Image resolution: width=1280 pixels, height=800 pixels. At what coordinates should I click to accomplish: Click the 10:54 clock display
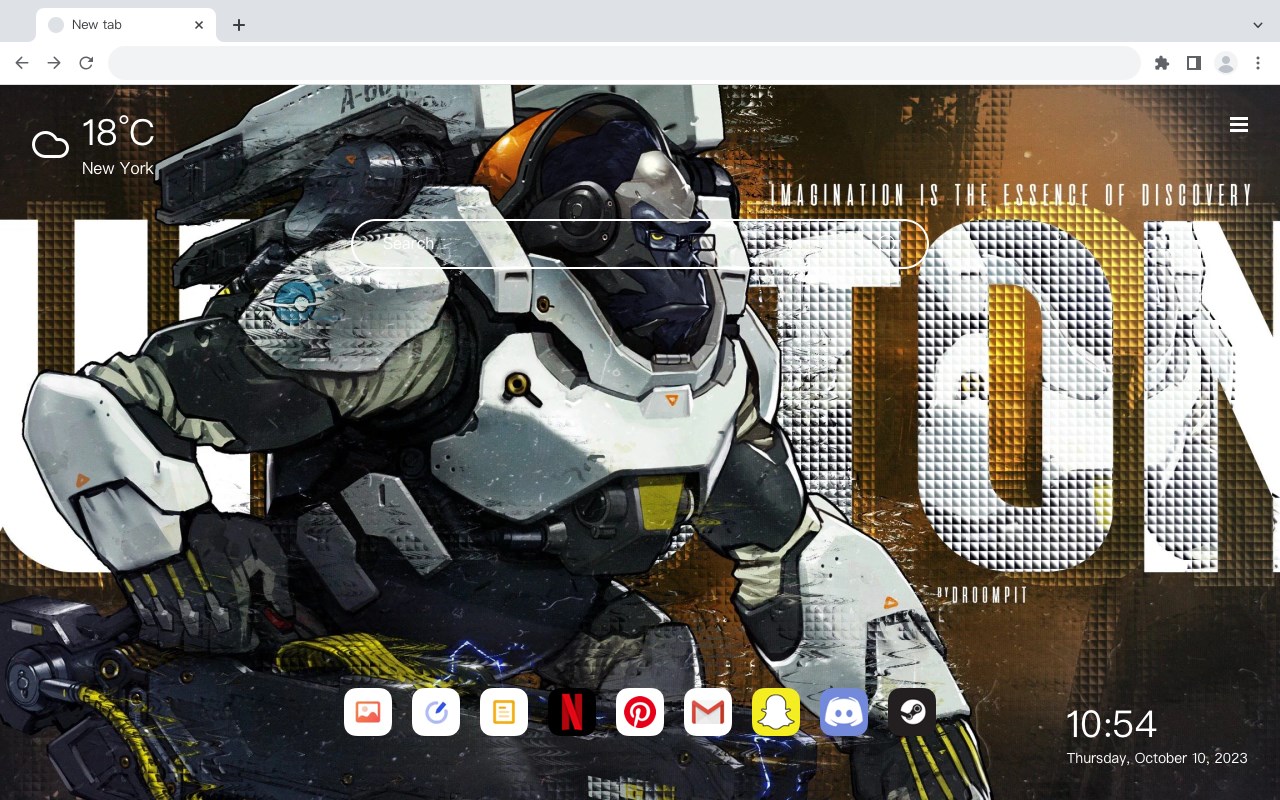(x=1111, y=724)
